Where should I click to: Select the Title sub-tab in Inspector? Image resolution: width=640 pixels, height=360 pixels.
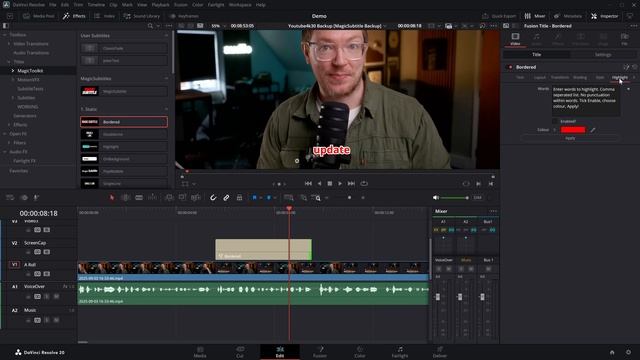click(536, 54)
